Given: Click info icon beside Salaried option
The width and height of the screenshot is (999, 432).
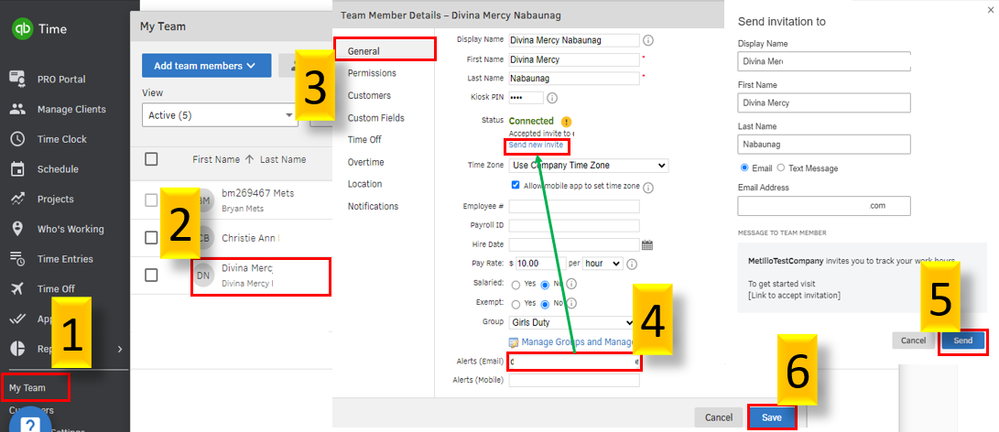Looking at the screenshot, I should click(571, 284).
